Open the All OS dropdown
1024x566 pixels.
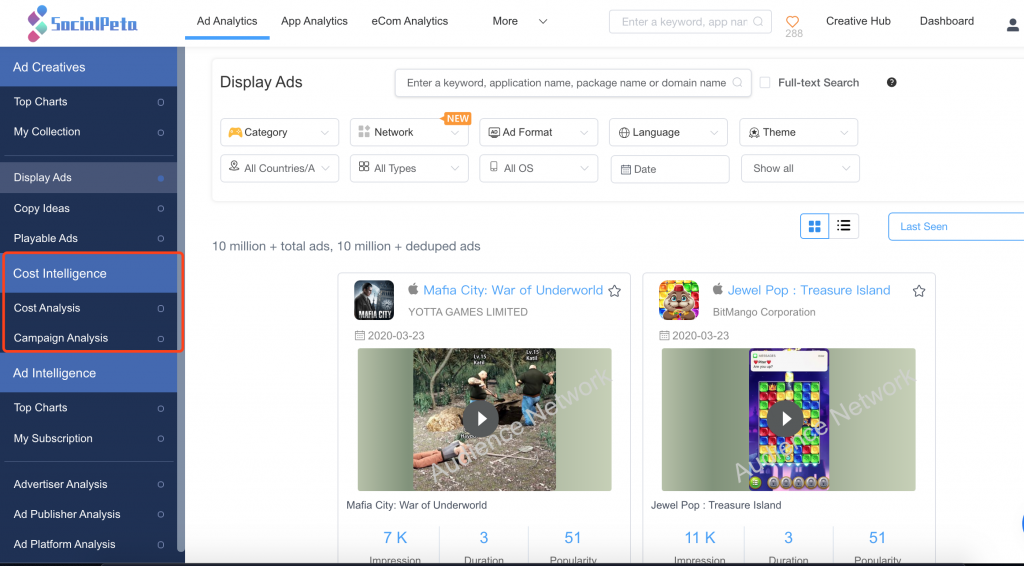(x=539, y=168)
